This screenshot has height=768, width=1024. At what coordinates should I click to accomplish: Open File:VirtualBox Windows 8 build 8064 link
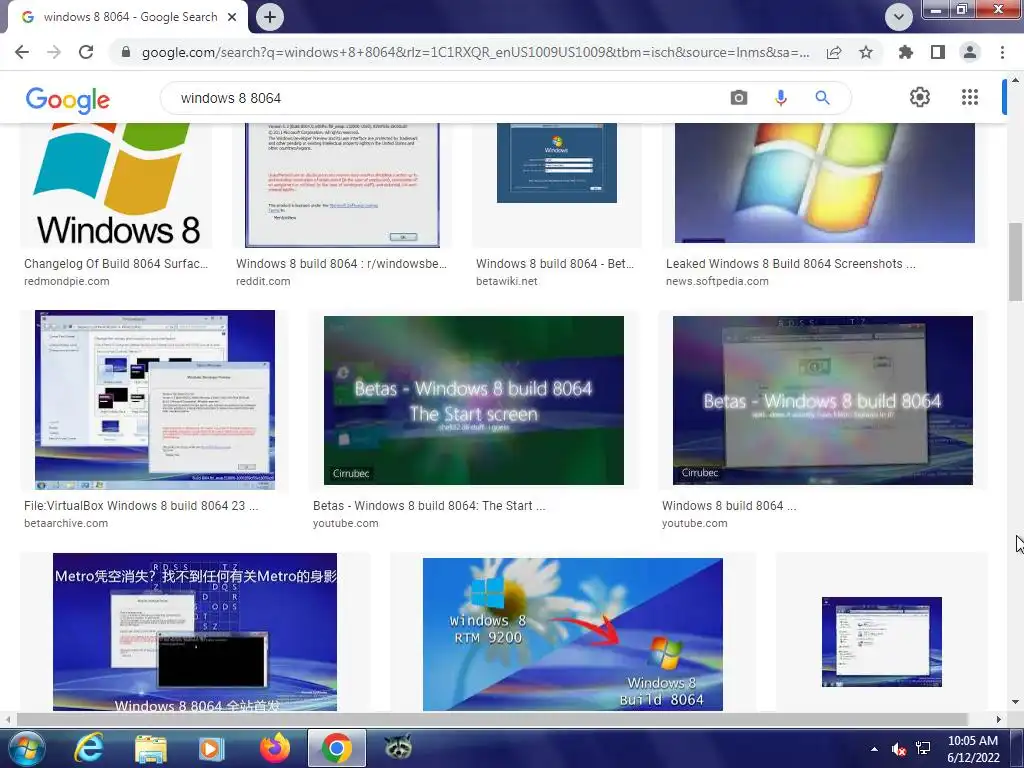point(141,505)
